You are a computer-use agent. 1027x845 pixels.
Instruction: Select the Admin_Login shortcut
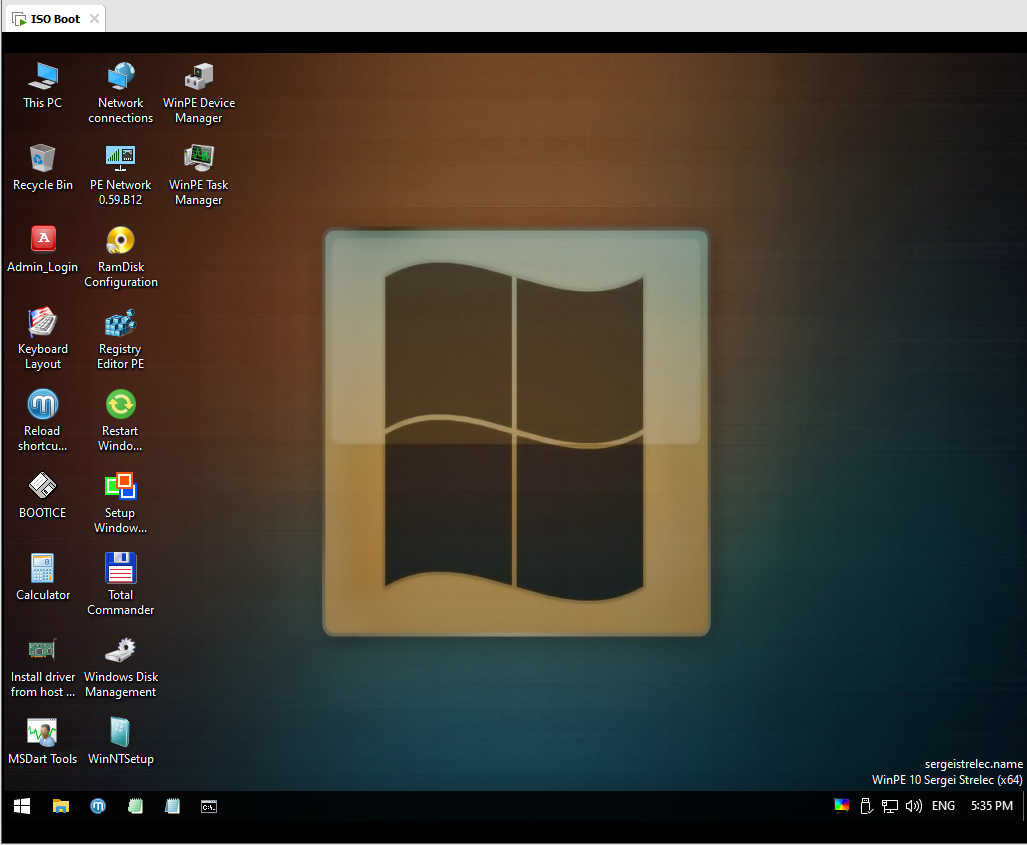click(x=43, y=250)
